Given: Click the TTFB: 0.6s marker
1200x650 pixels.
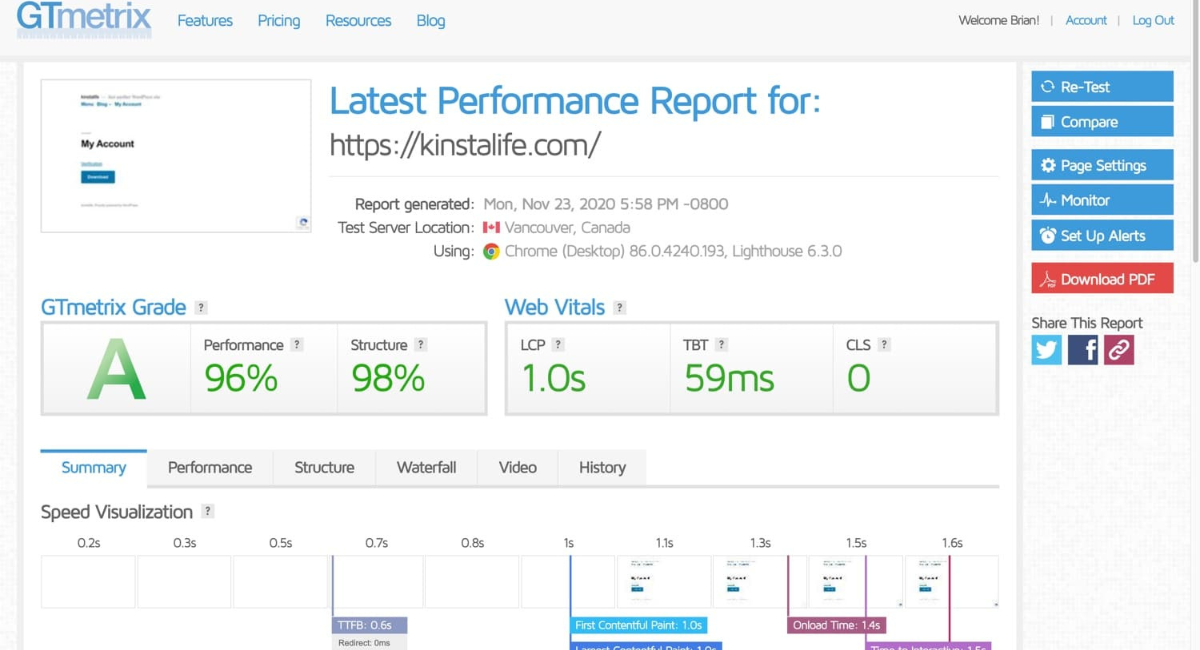Looking at the screenshot, I should click(x=370, y=625).
